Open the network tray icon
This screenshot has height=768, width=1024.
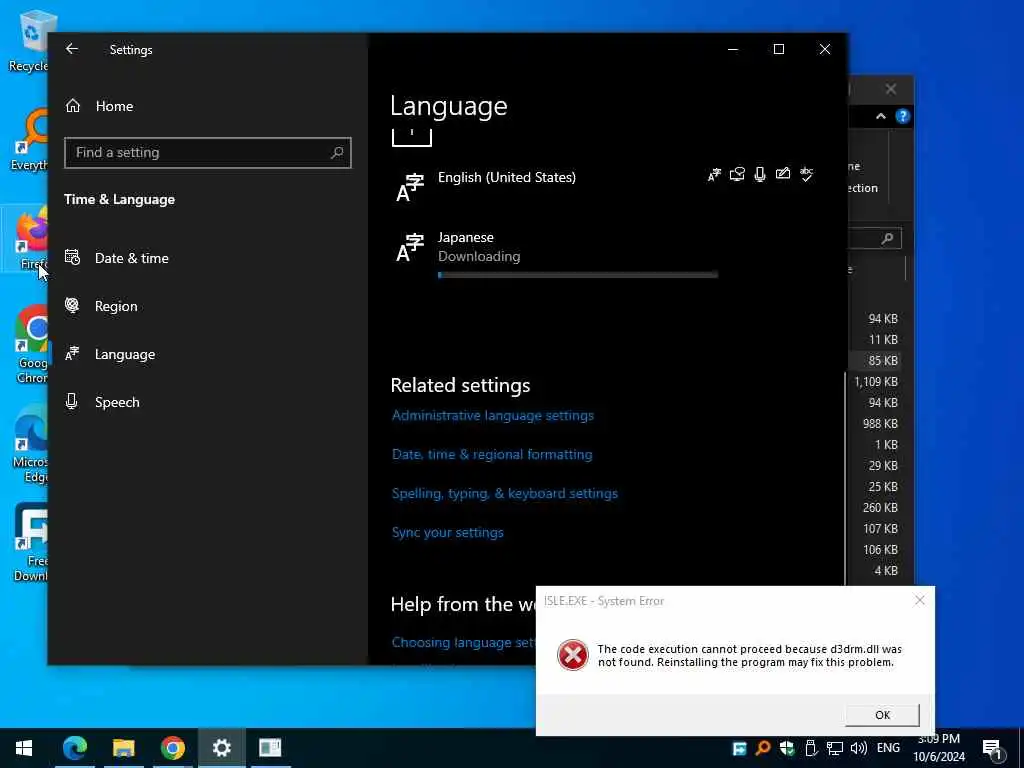tap(835, 748)
